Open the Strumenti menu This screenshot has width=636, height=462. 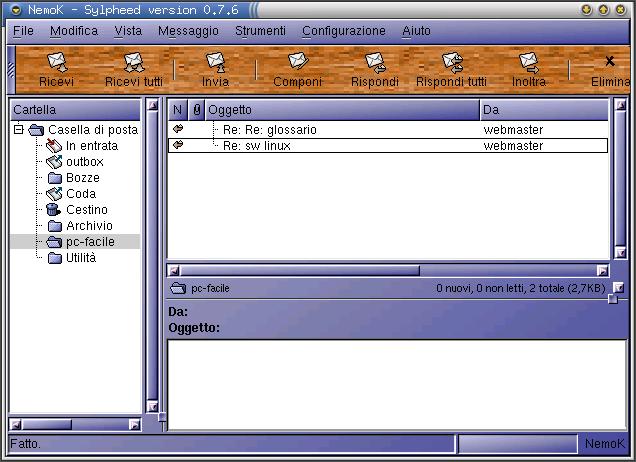click(260, 31)
